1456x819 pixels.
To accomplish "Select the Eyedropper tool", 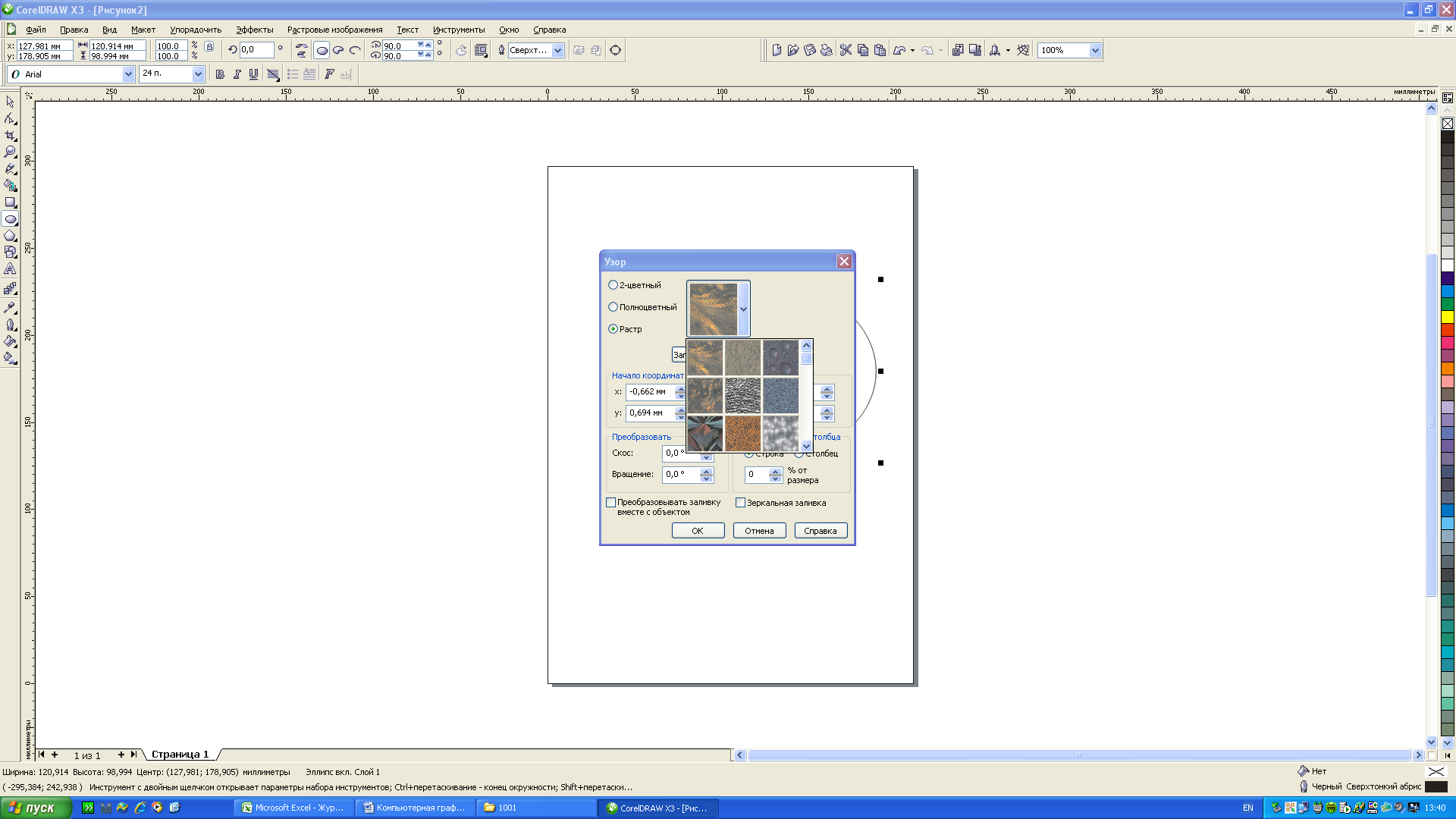I will pyautogui.click(x=10, y=308).
